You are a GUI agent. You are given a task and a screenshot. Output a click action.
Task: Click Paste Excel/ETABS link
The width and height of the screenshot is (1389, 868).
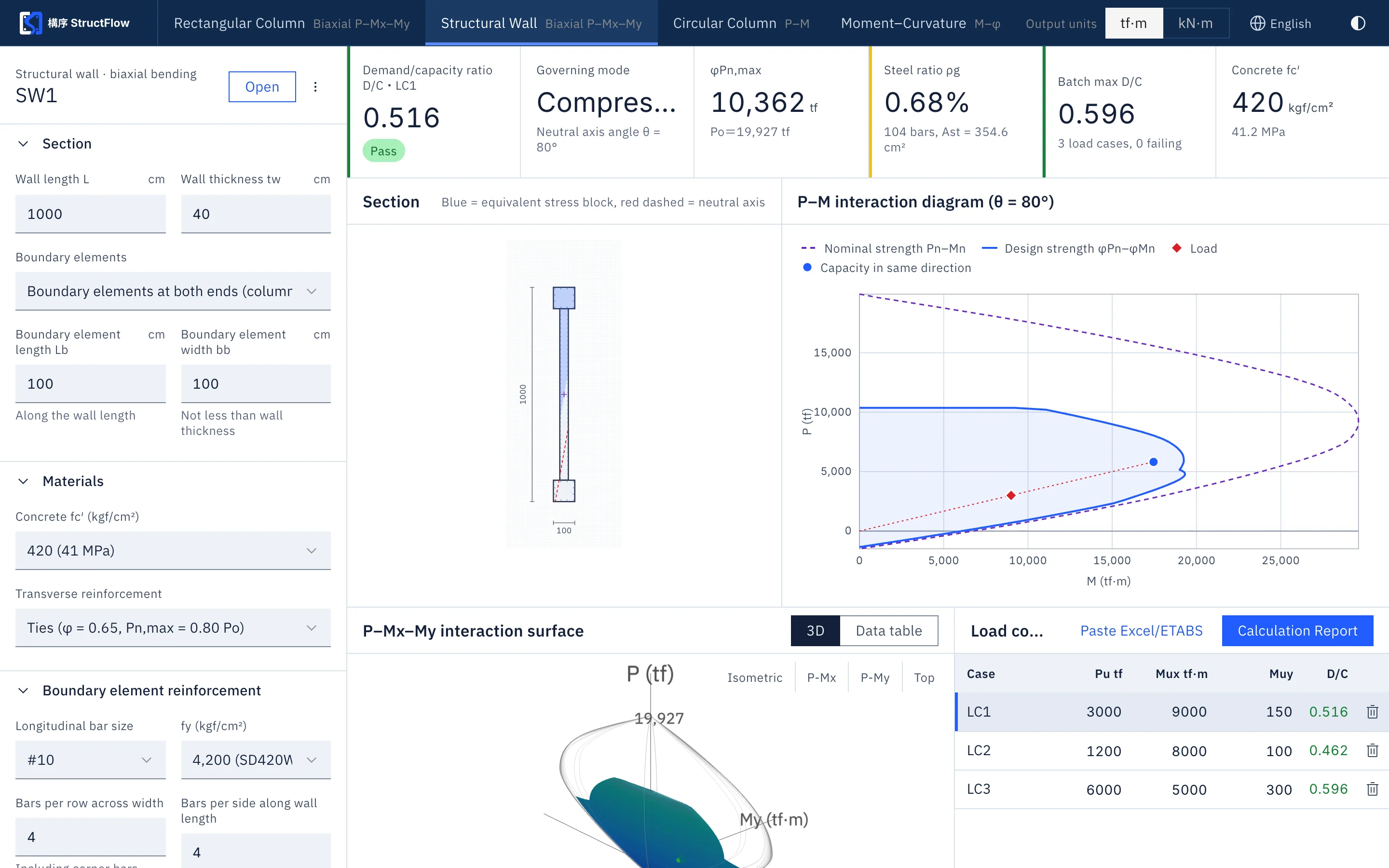pos(1141,630)
